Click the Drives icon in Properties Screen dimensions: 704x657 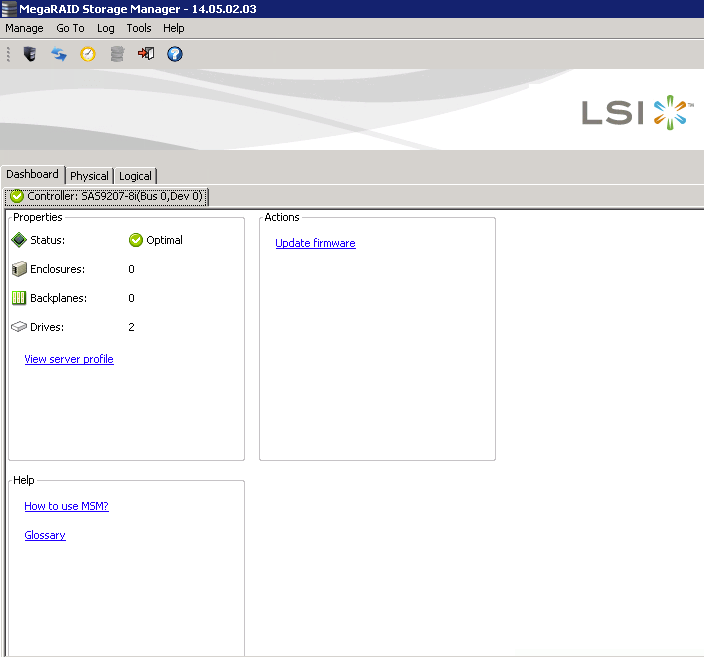pos(18,327)
